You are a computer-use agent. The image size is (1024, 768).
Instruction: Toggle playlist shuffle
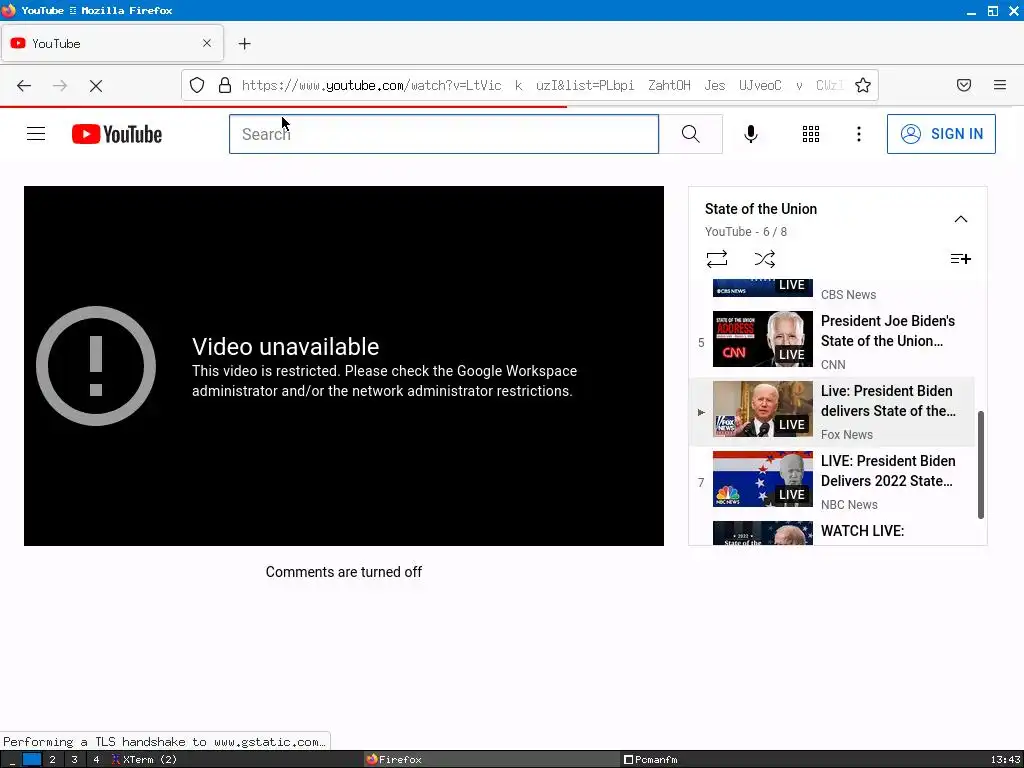click(765, 259)
